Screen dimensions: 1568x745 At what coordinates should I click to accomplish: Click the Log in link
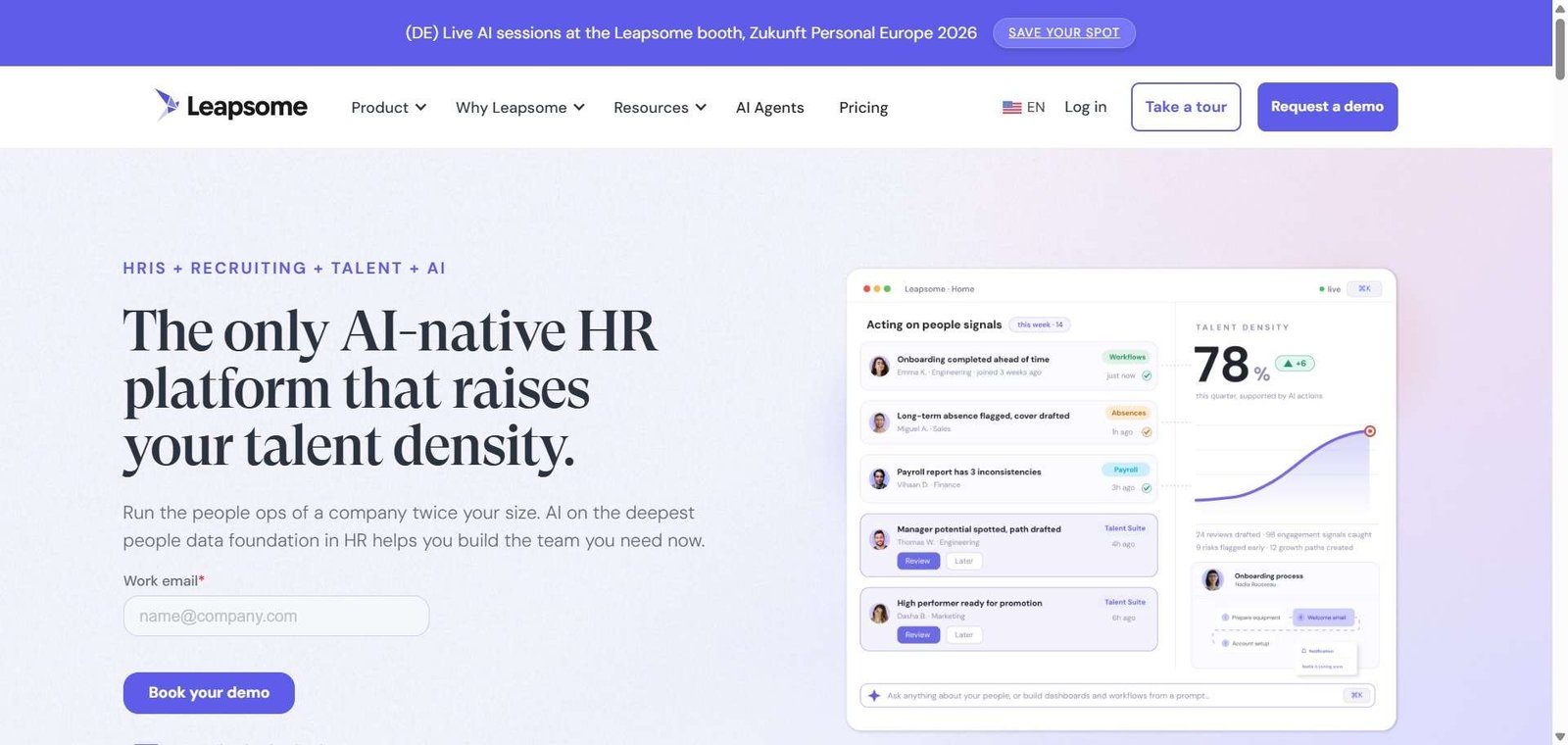point(1086,107)
